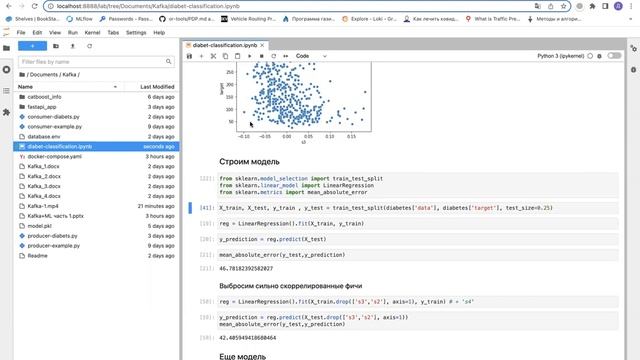Screen dimensions: 640x360
Task: Select docker-compose.yaml file
Action: pyautogui.click(x=96, y=156)
